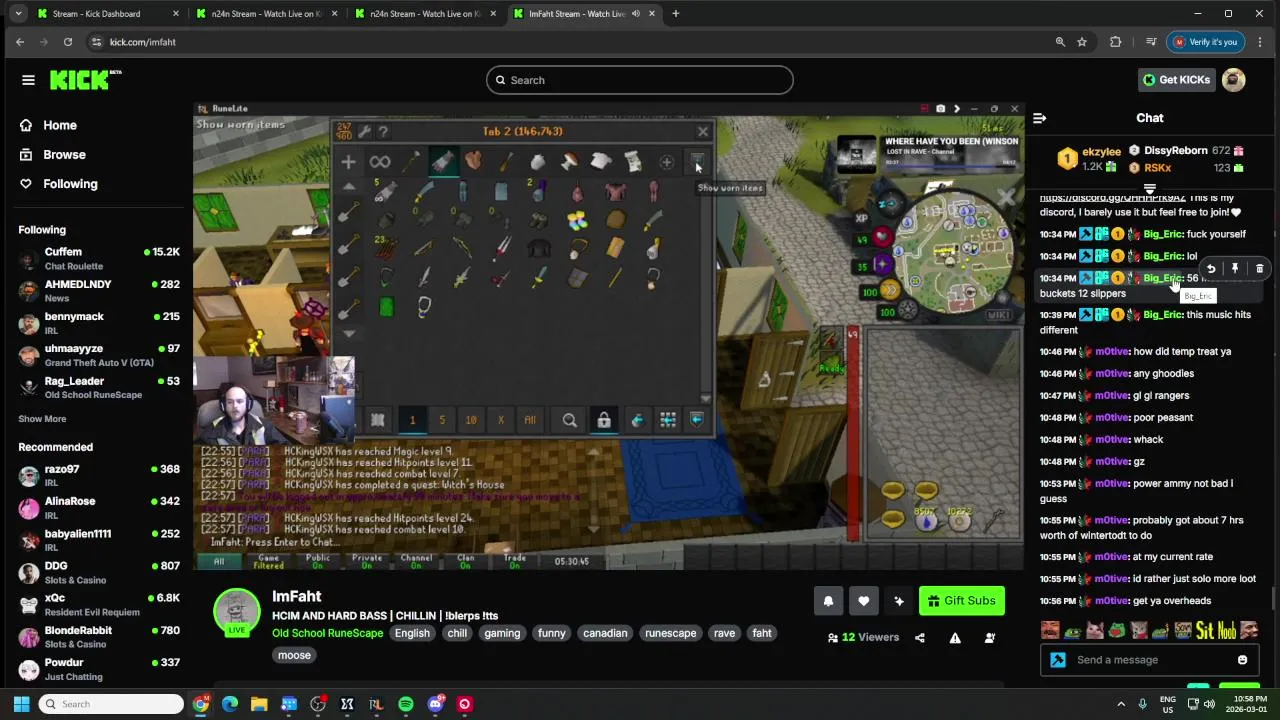Bookmark this page with star icon

click(1082, 42)
